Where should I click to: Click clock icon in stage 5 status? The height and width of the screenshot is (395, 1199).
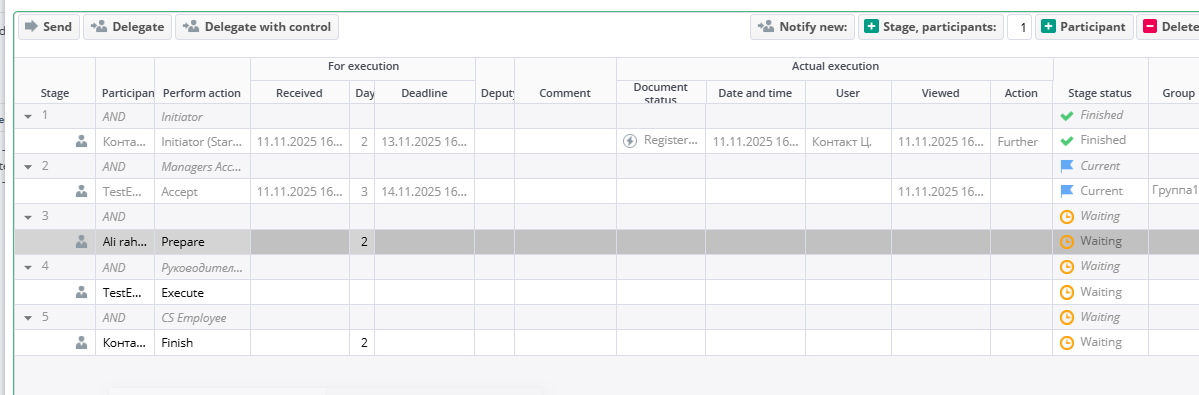[1067, 317]
